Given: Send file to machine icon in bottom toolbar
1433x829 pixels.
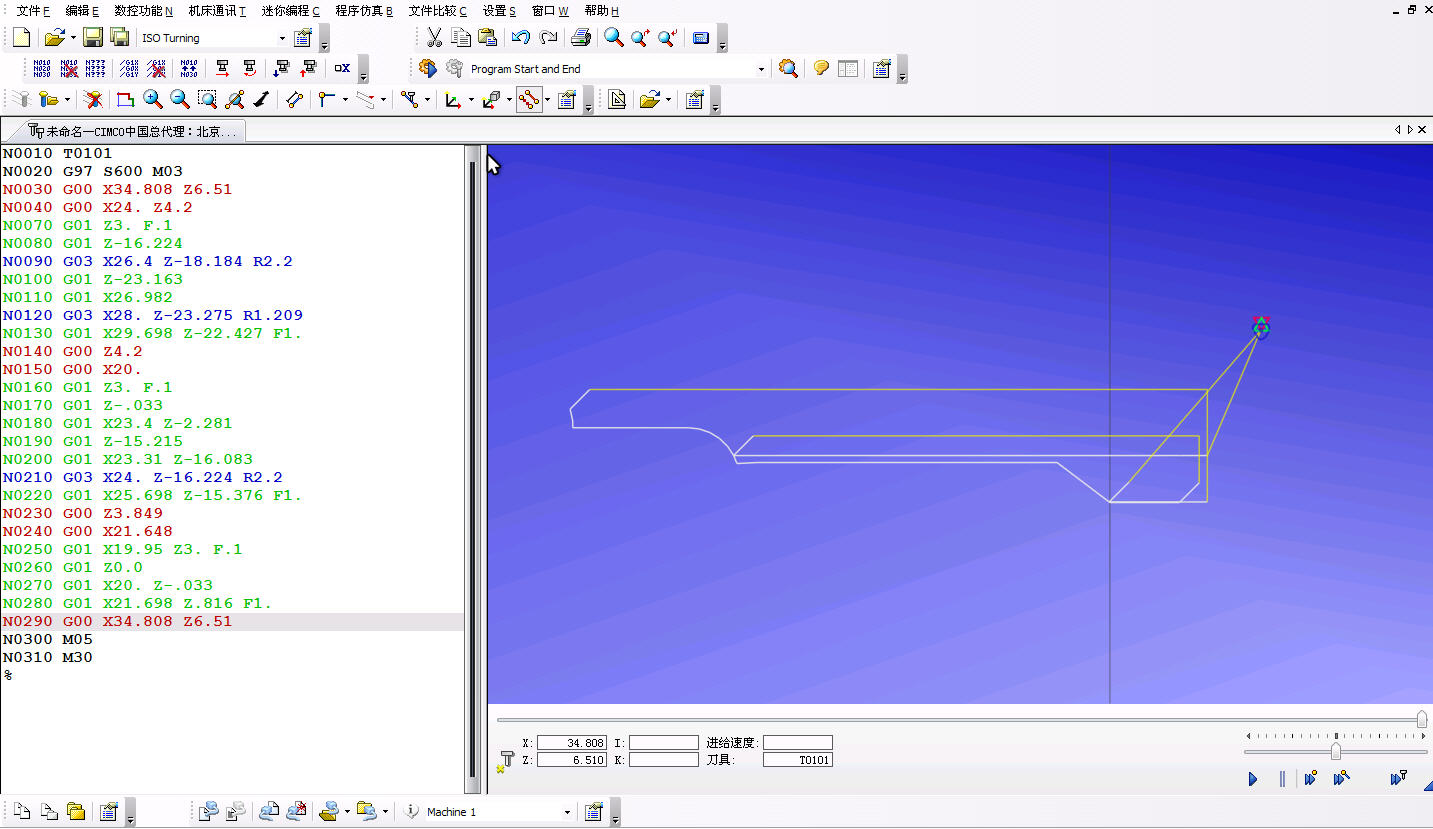Looking at the screenshot, I should [x=208, y=811].
